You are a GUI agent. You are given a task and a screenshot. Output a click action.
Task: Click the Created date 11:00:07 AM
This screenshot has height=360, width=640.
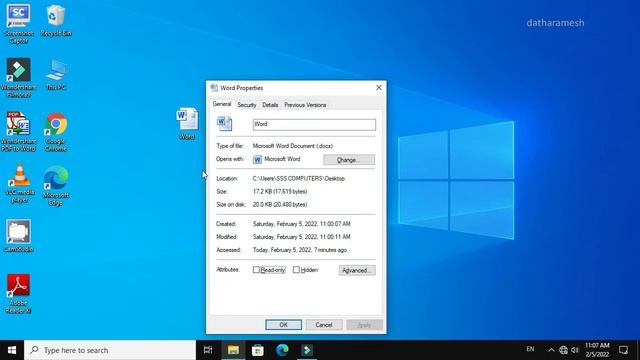[x=301, y=224]
